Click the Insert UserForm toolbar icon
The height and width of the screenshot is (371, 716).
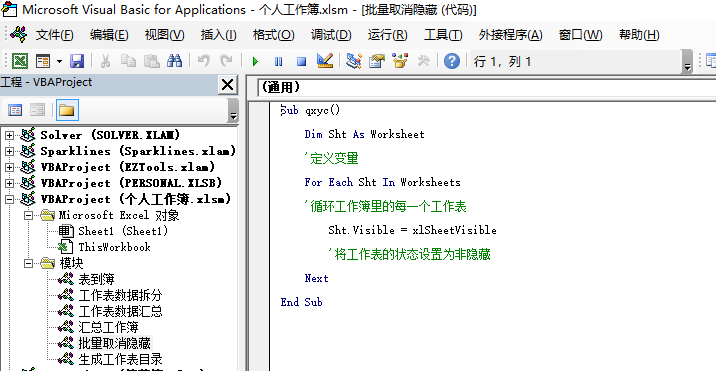tap(43, 61)
